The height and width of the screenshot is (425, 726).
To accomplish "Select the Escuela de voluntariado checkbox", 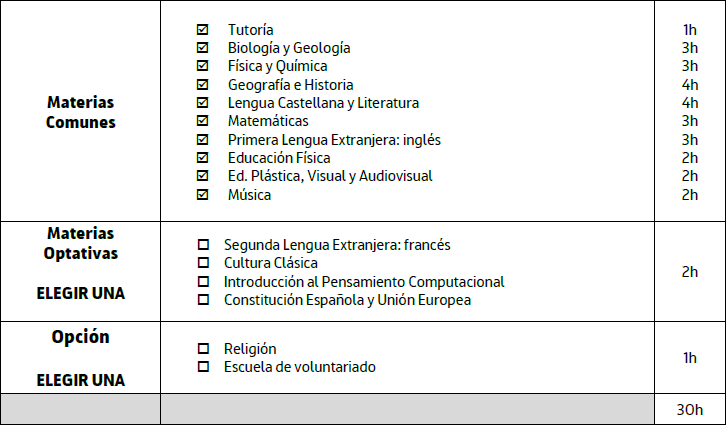I will pyautogui.click(x=204, y=367).
